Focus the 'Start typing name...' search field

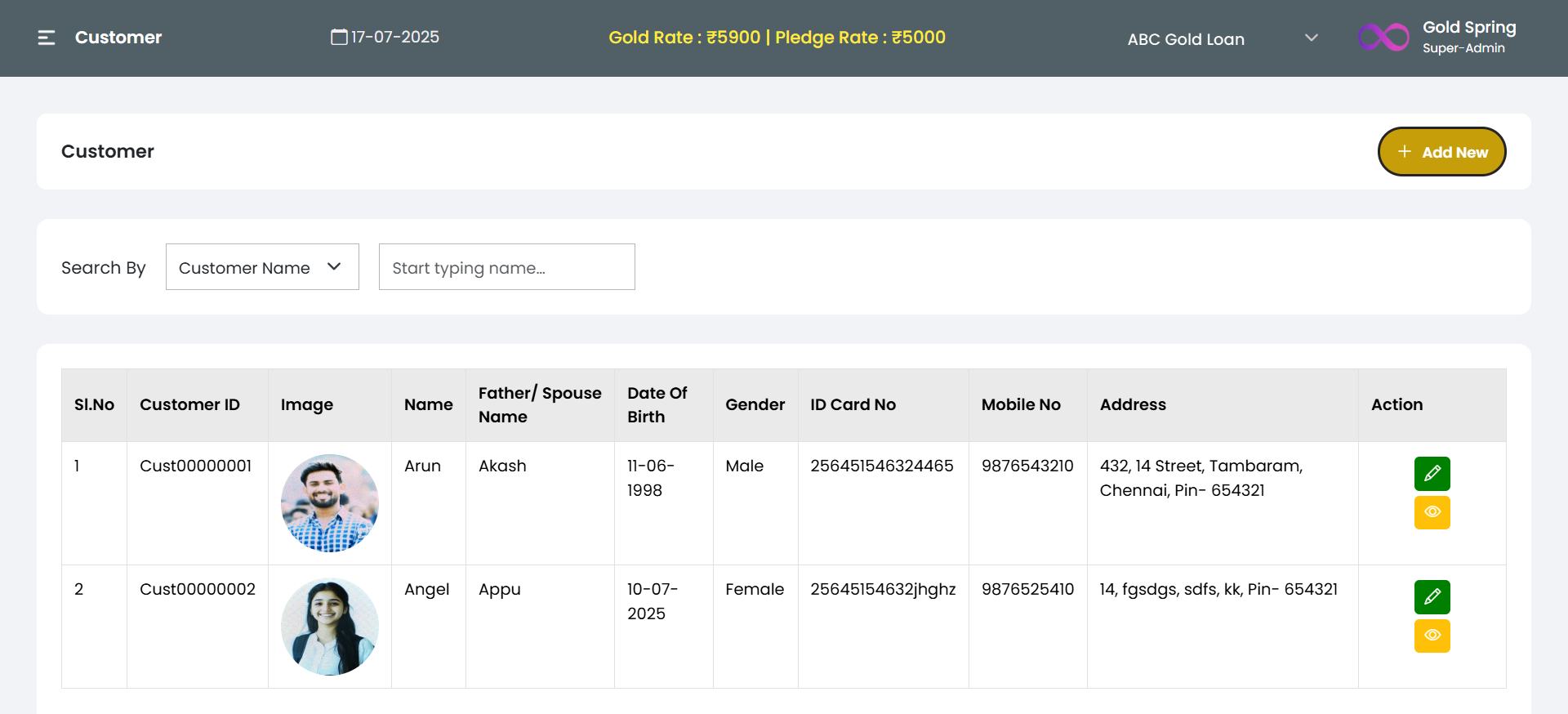[x=507, y=267]
